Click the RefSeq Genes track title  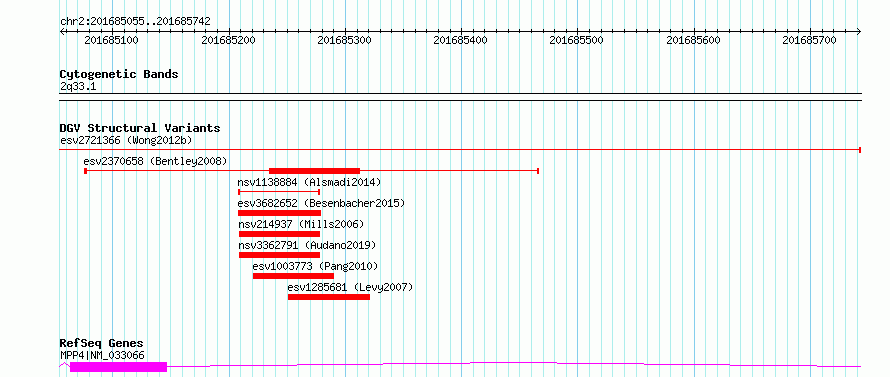click(101, 344)
